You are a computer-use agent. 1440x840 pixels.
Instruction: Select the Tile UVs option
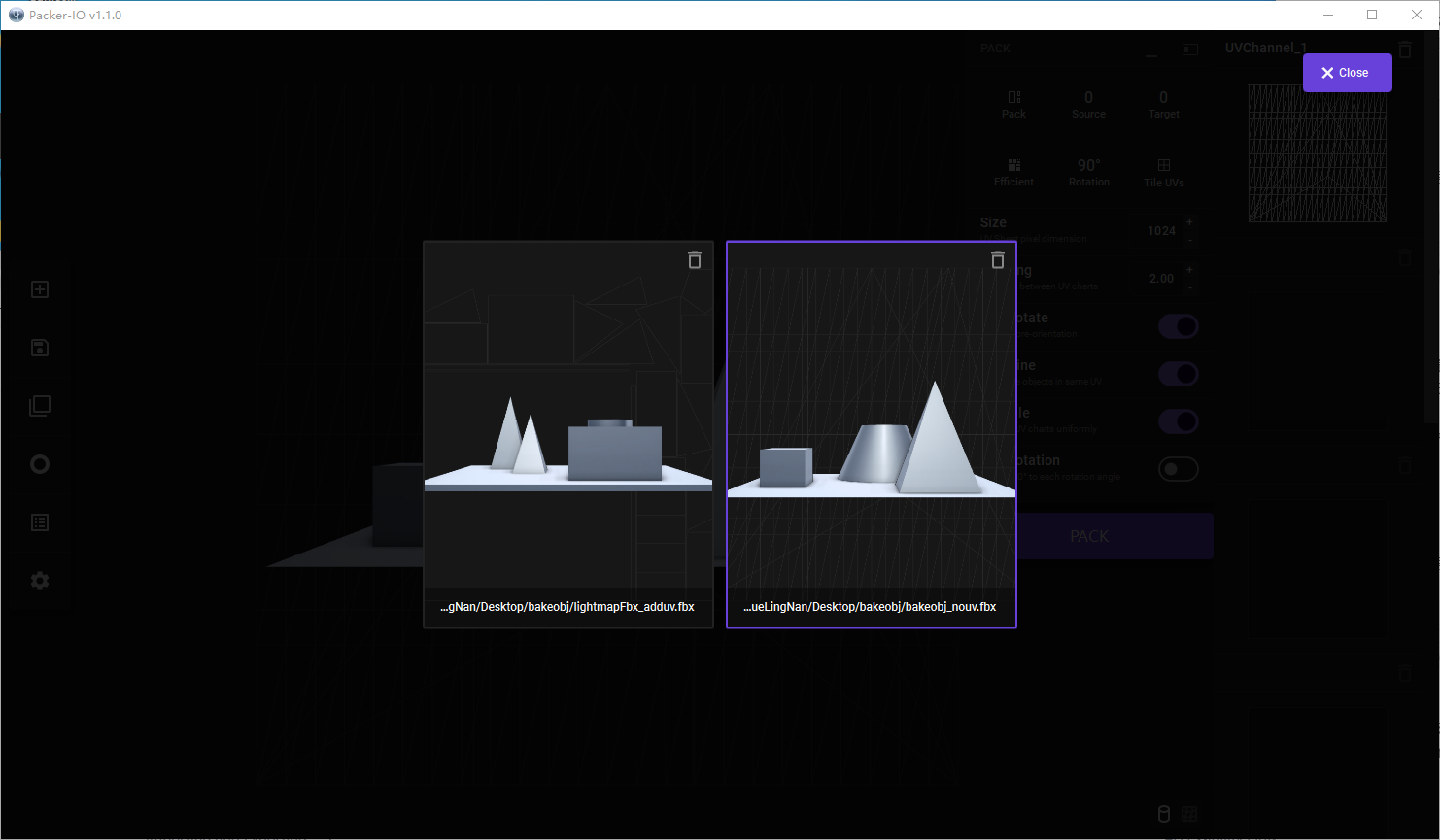pyautogui.click(x=1164, y=172)
